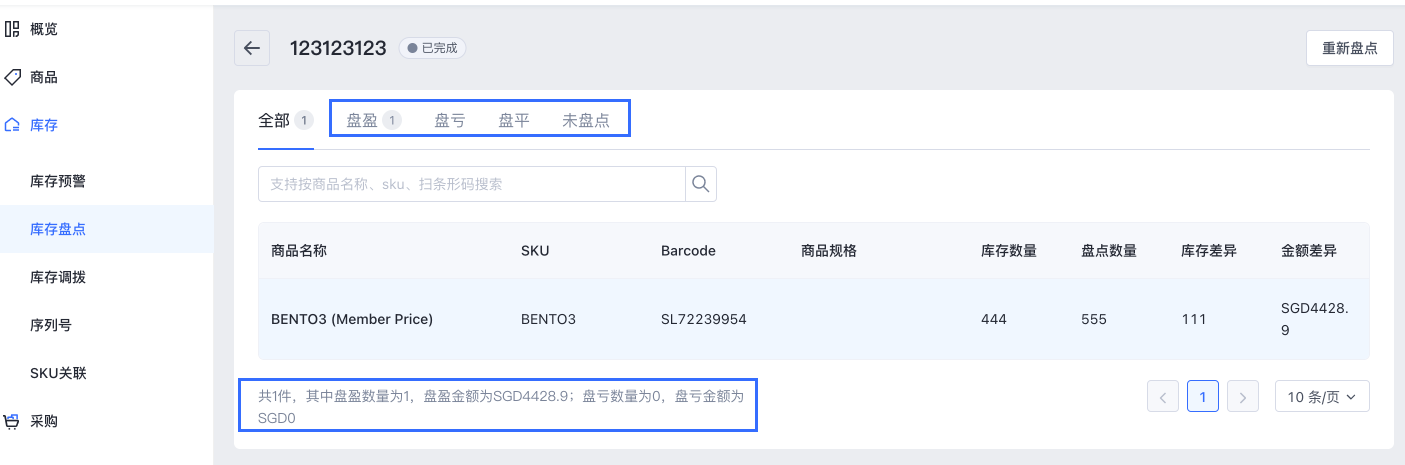
Task: Click the 概览 overview icon
Action: point(12,29)
